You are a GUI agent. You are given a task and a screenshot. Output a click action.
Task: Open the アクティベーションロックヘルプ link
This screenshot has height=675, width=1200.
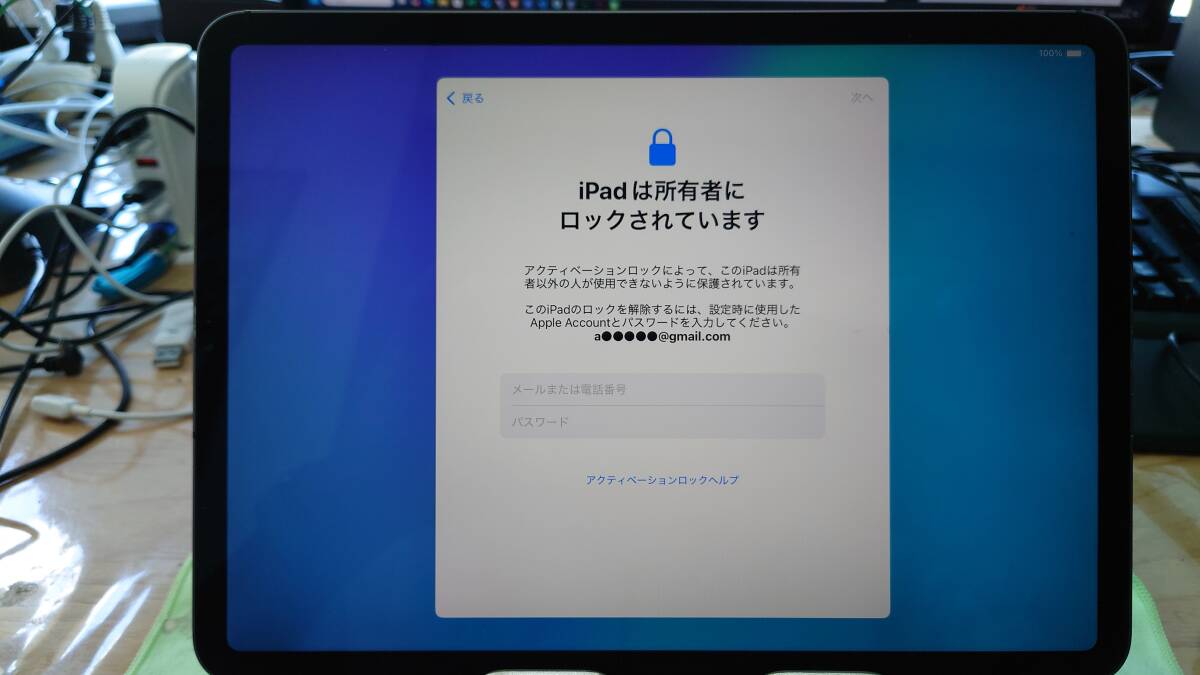[662, 480]
